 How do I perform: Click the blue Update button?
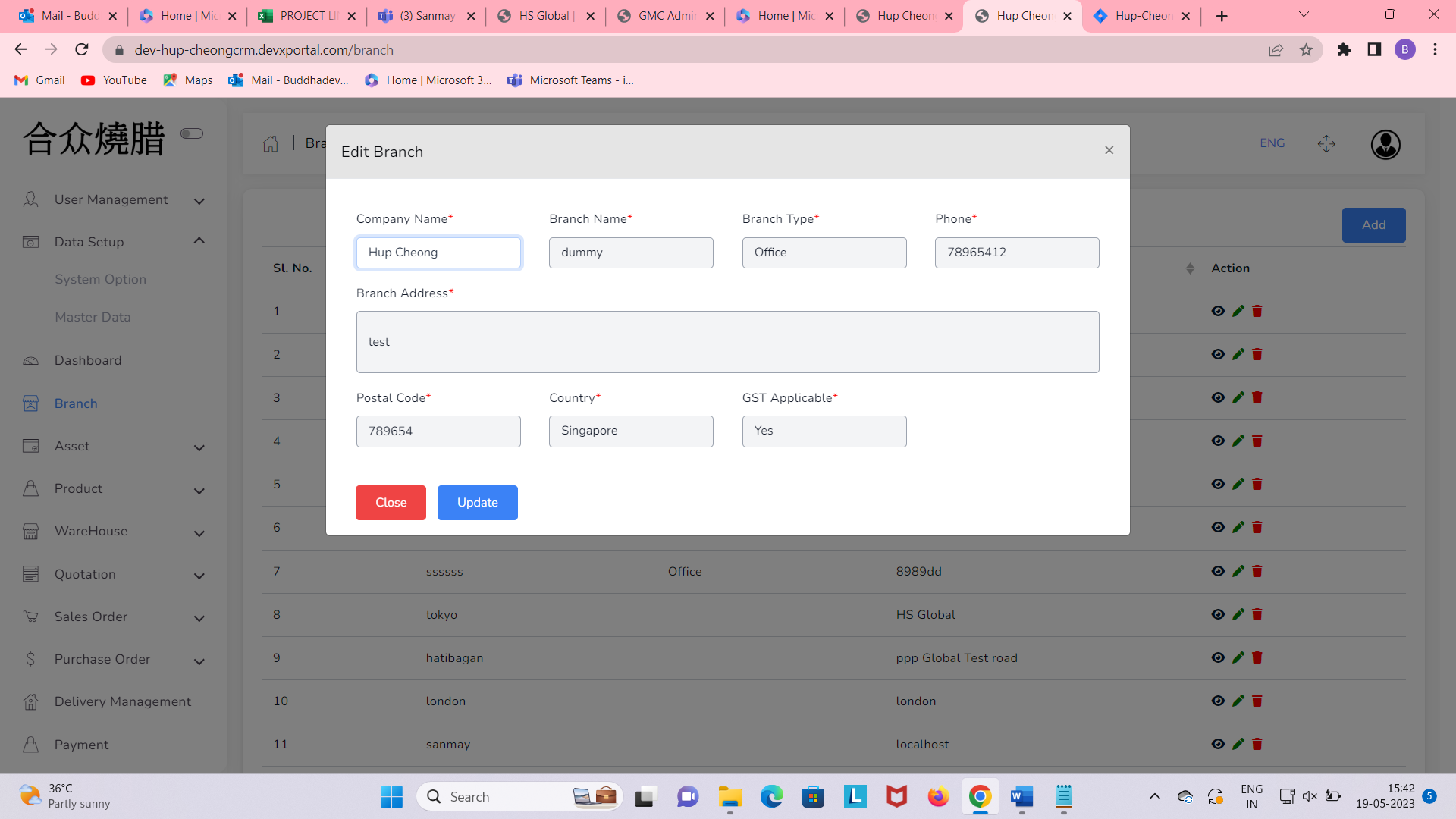tap(477, 503)
